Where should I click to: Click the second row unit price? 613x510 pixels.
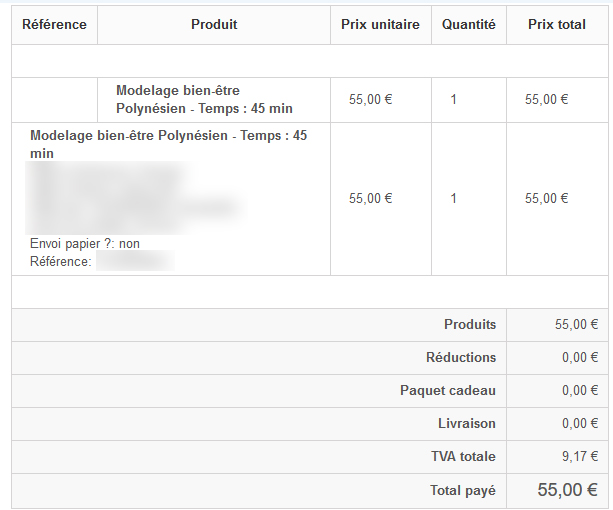[370, 198]
